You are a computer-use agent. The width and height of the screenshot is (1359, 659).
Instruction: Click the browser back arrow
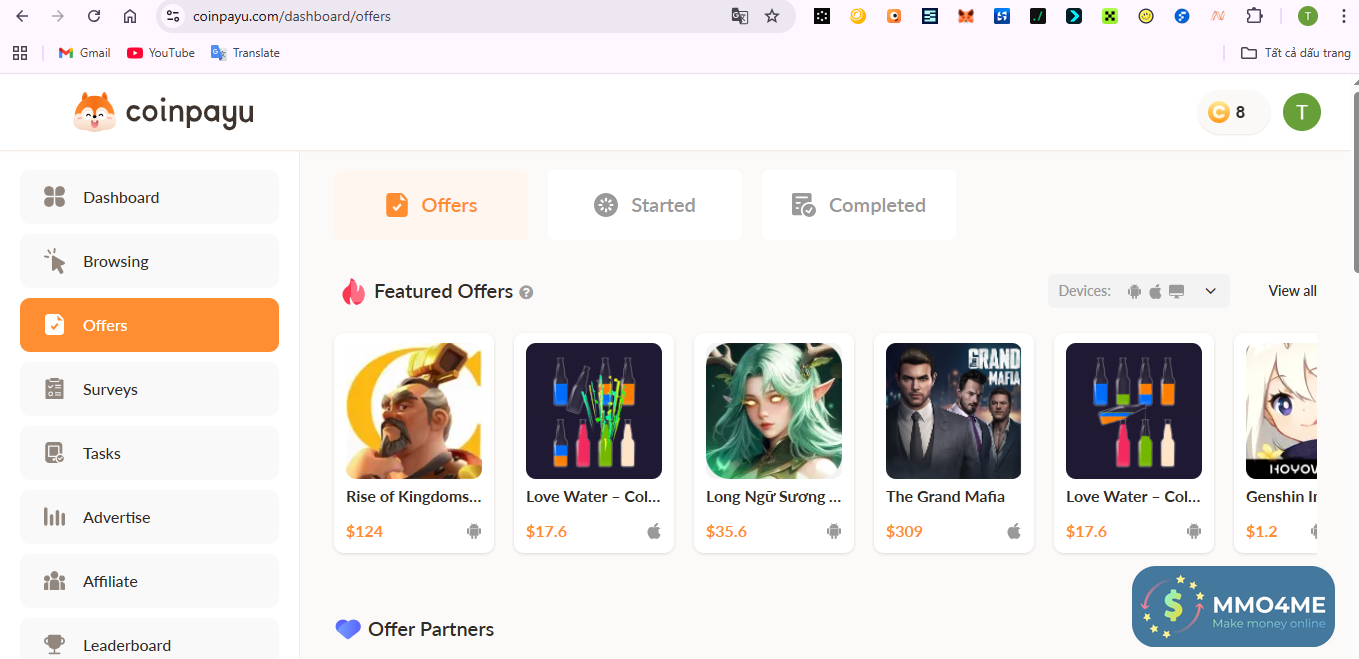point(22,16)
